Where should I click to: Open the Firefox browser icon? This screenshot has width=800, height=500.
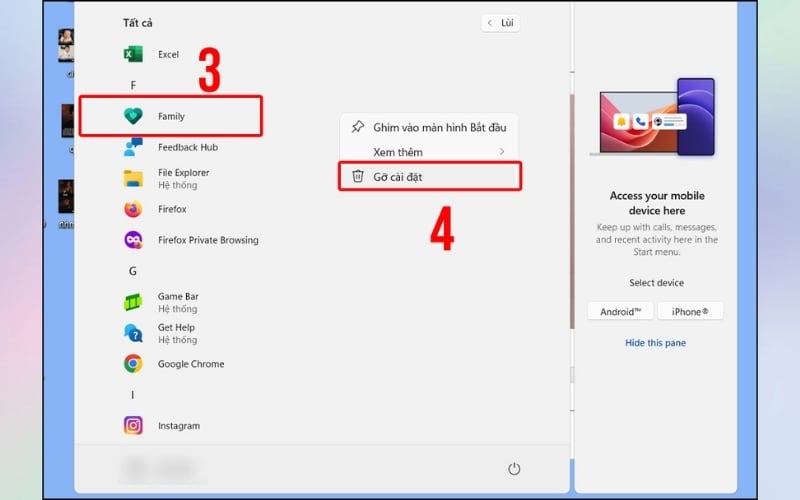[x=133, y=209]
